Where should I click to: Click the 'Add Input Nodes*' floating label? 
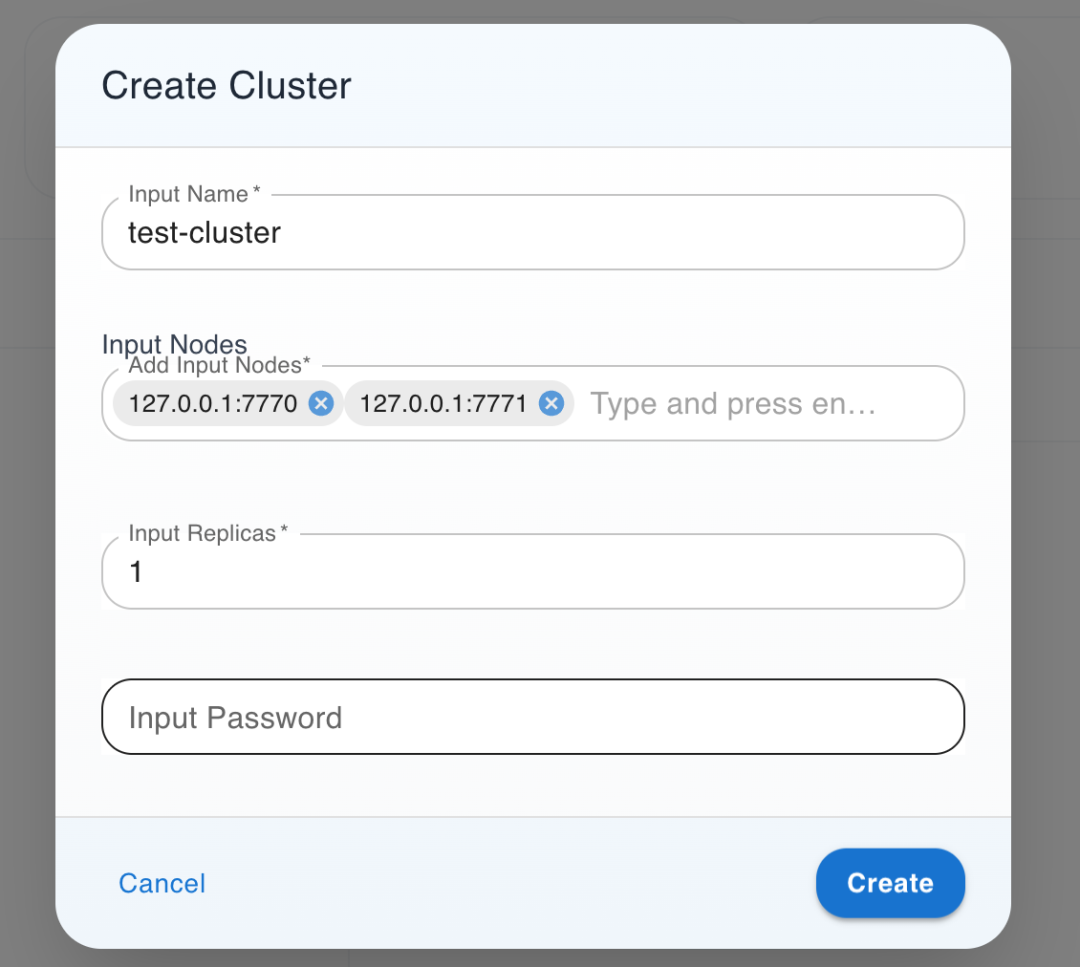220,365
